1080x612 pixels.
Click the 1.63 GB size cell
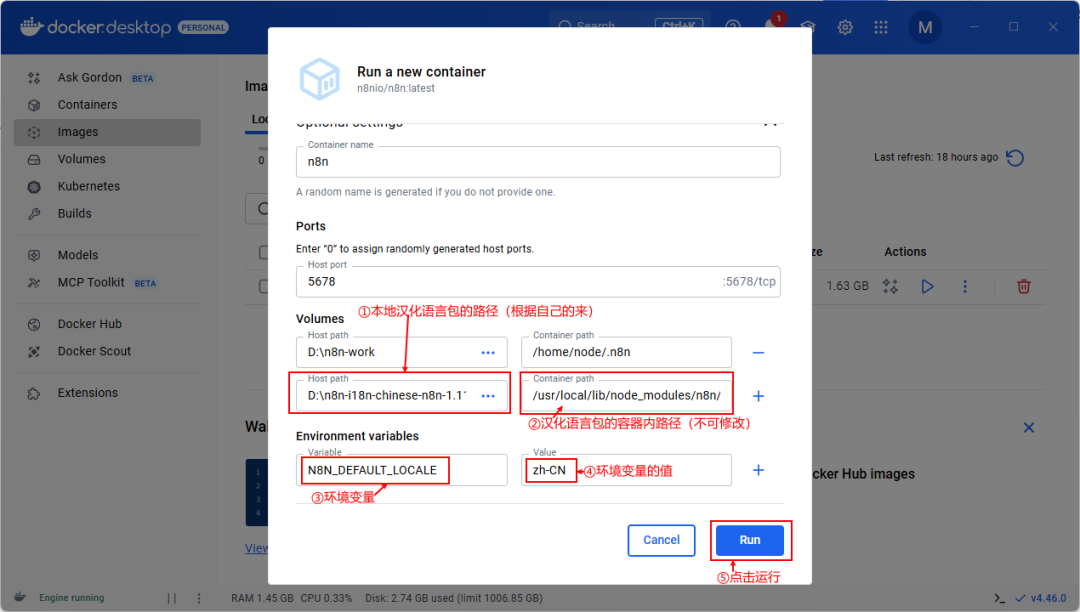coord(847,286)
